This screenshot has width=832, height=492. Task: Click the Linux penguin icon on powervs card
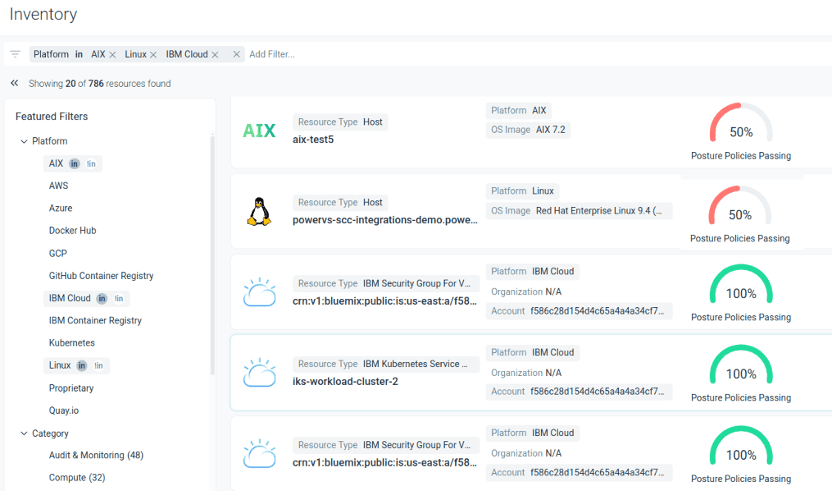click(259, 211)
